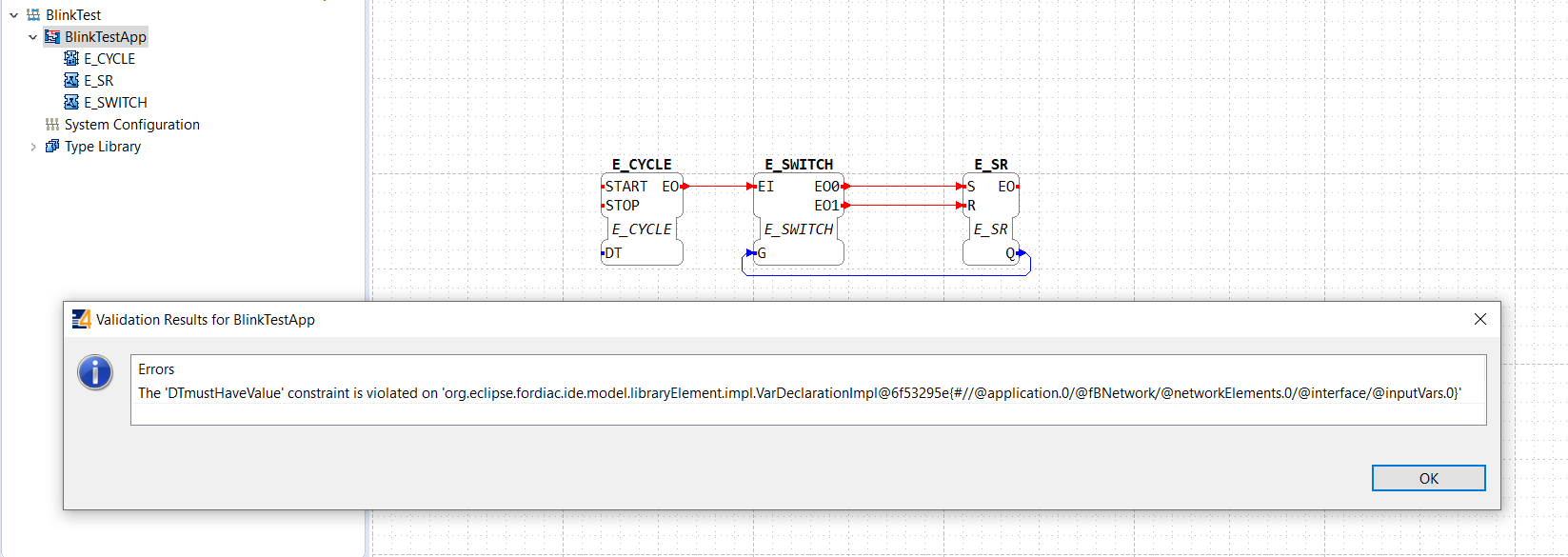Select BlinkTest in the project tree
This screenshot has width=1568, height=557.
(73, 15)
